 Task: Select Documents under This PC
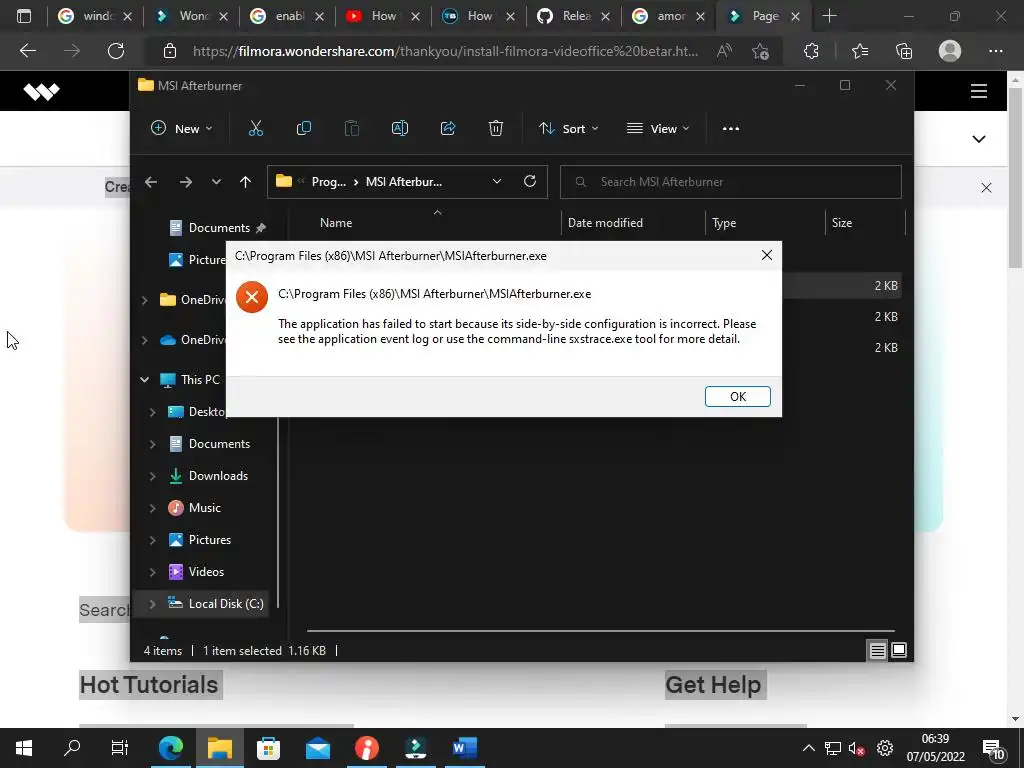coord(219,444)
